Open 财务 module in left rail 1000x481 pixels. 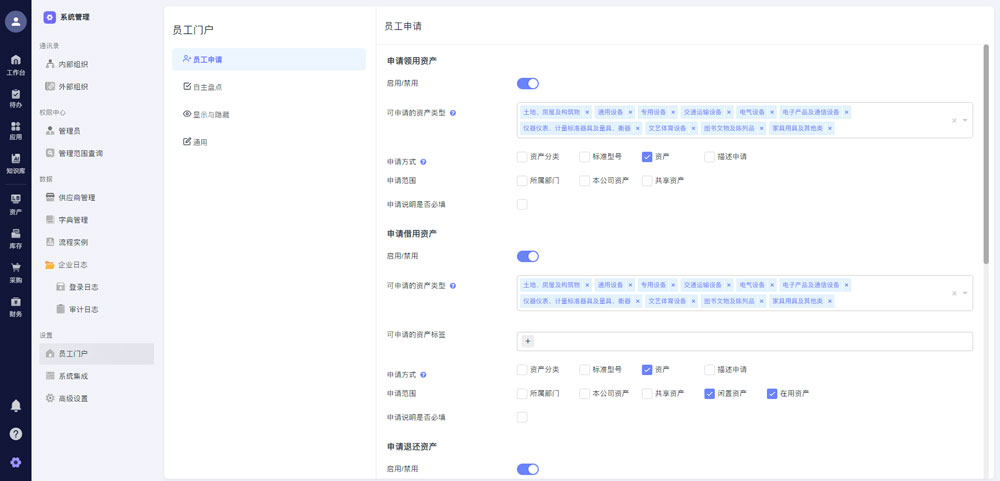pyautogui.click(x=15, y=307)
